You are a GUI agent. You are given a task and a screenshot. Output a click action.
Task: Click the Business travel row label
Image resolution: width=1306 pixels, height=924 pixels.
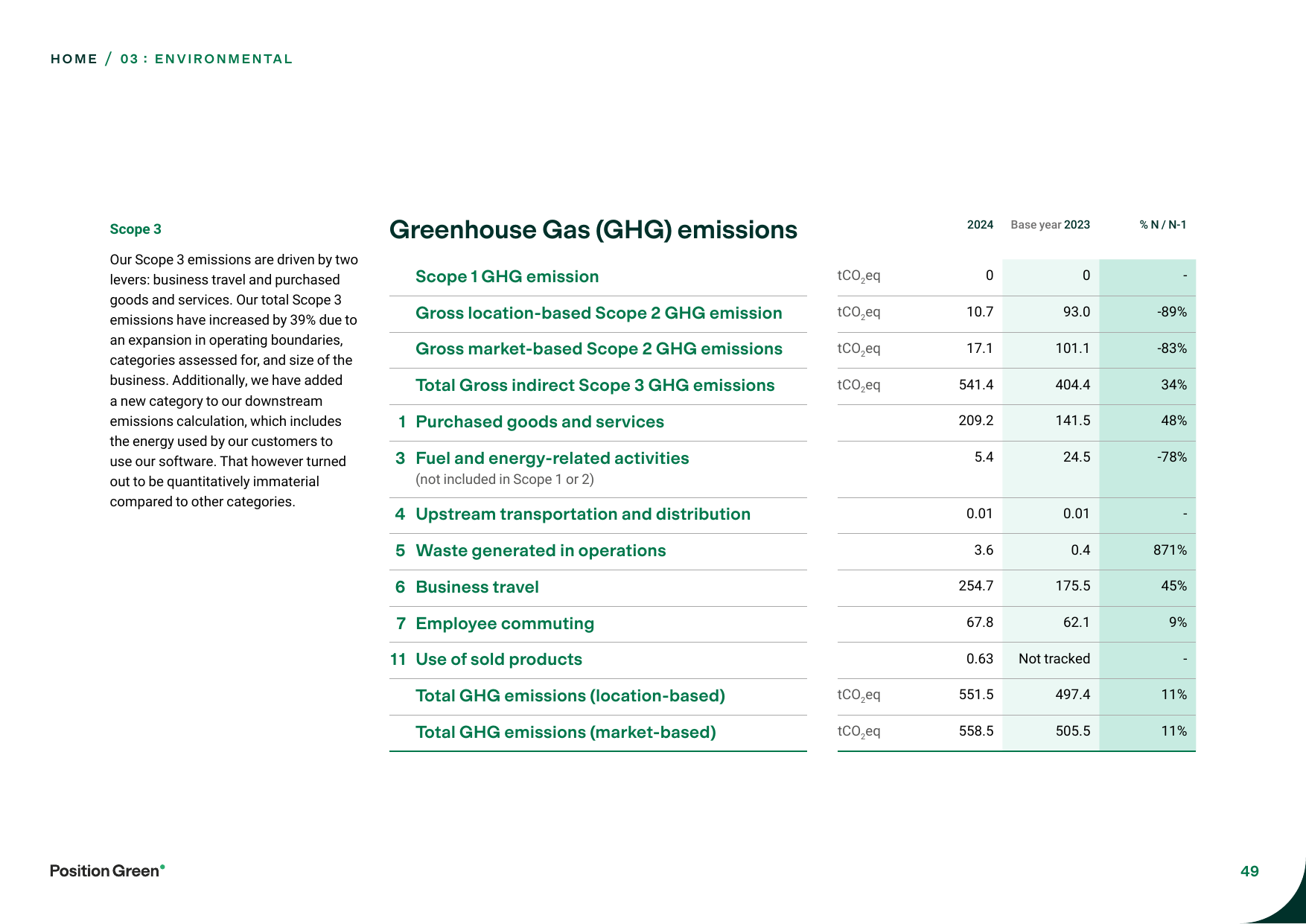point(477,587)
